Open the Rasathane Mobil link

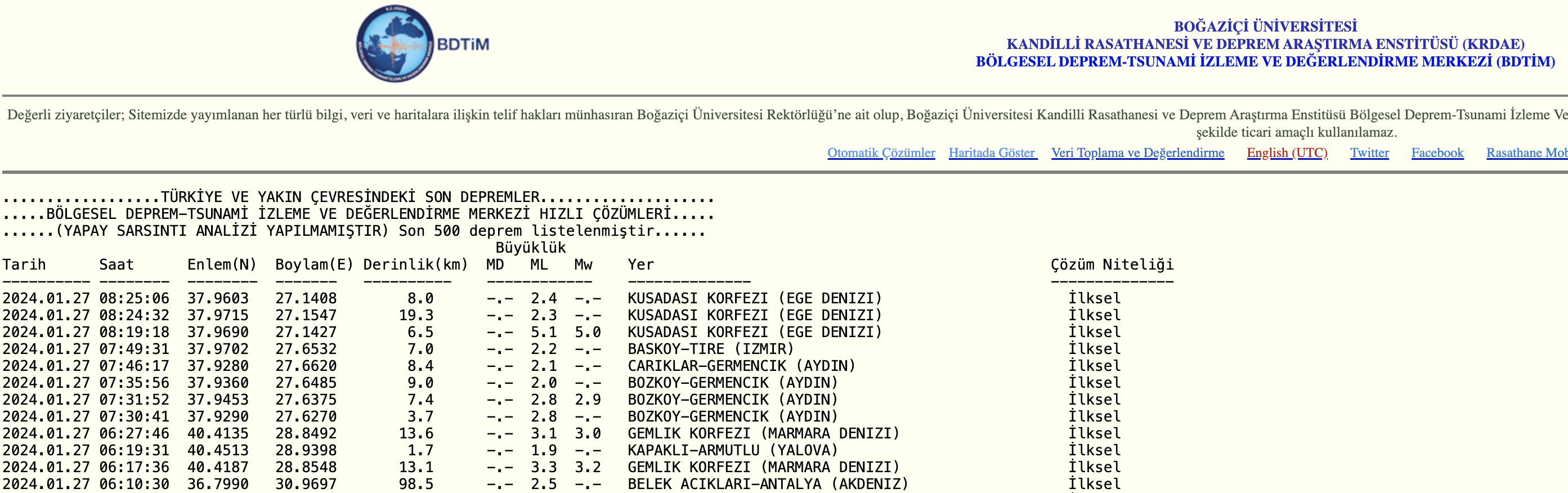pos(1526,153)
